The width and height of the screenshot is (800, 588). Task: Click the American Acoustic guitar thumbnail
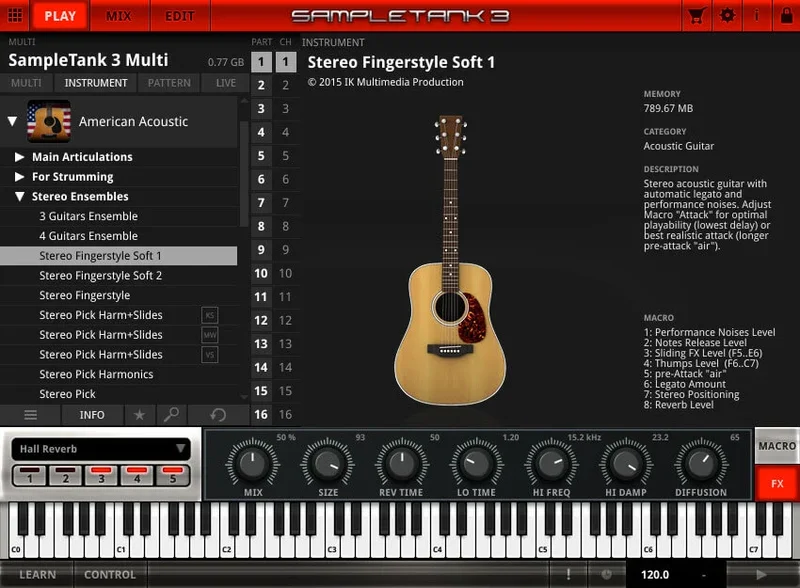49,121
